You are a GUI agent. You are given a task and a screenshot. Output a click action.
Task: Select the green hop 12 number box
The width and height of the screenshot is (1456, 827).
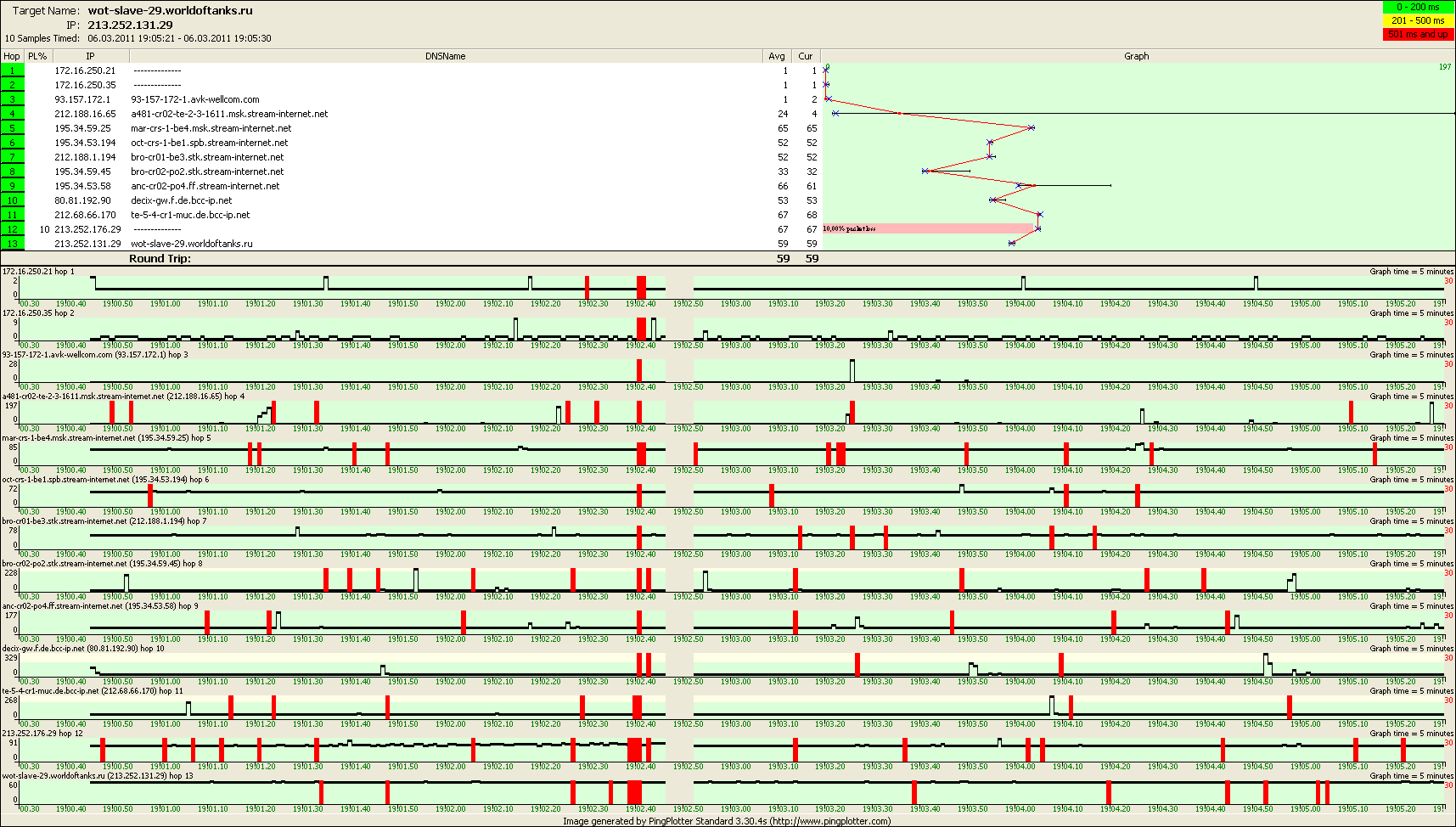13,229
